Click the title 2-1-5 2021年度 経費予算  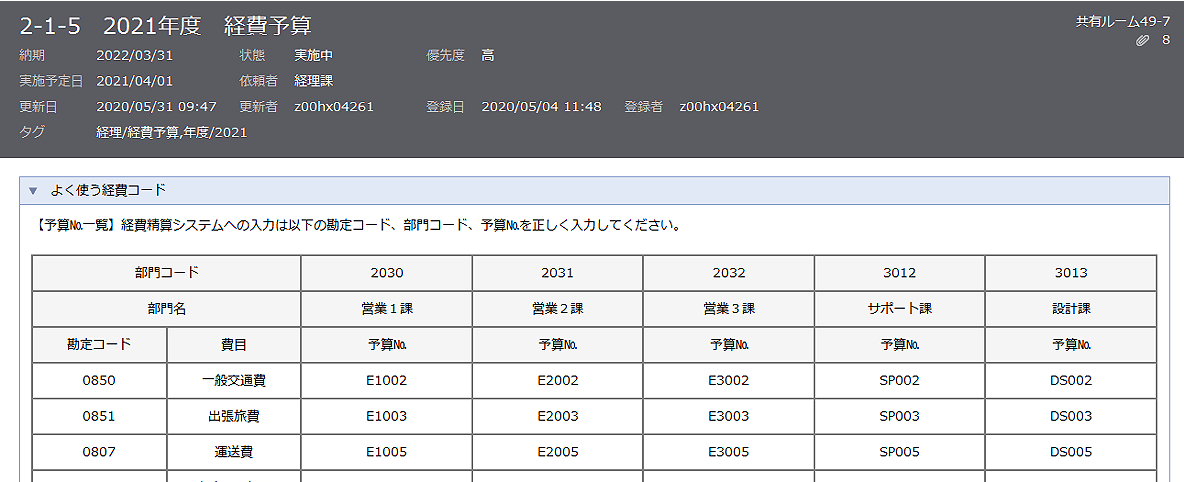click(165, 26)
